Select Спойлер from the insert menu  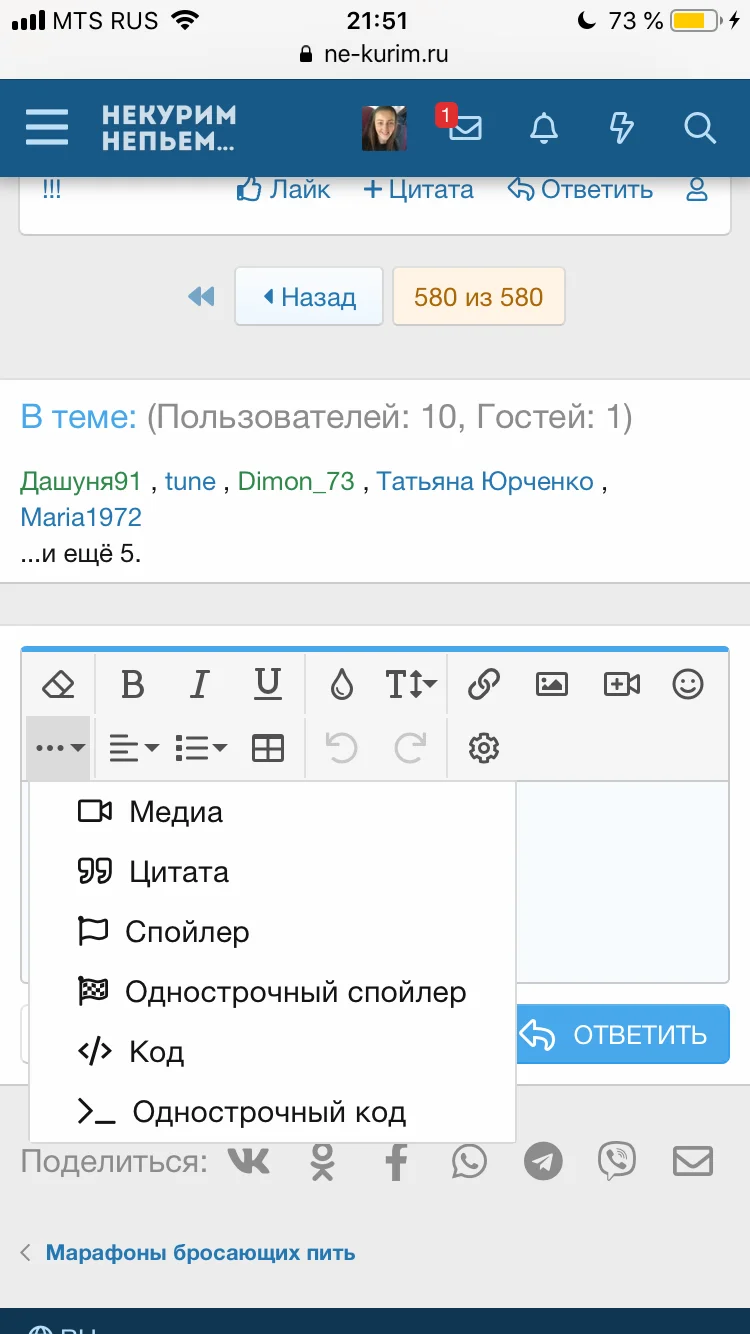pyautogui.click(x=187, y=932)
